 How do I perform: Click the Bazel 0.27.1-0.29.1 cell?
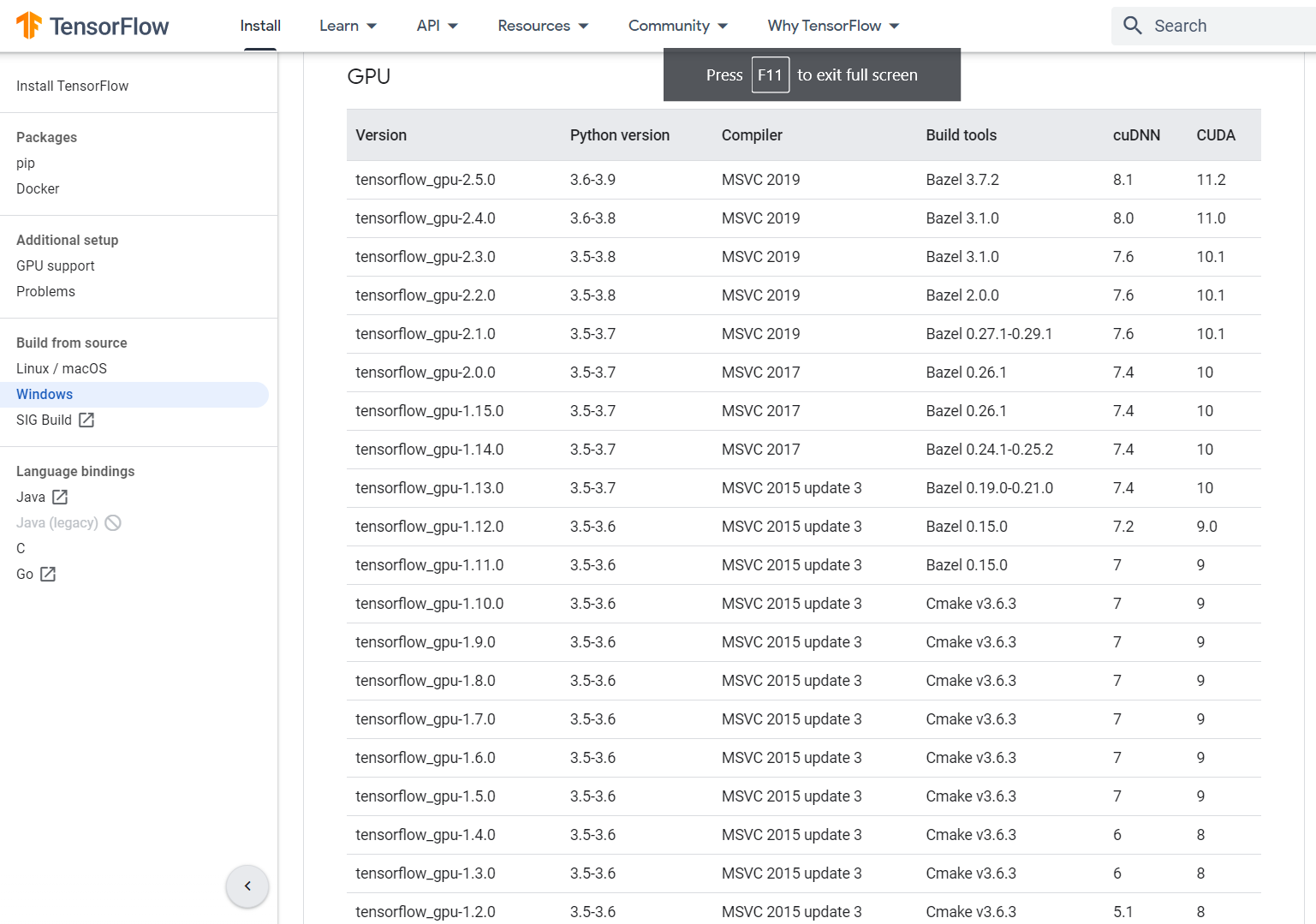tap(989, 334)
